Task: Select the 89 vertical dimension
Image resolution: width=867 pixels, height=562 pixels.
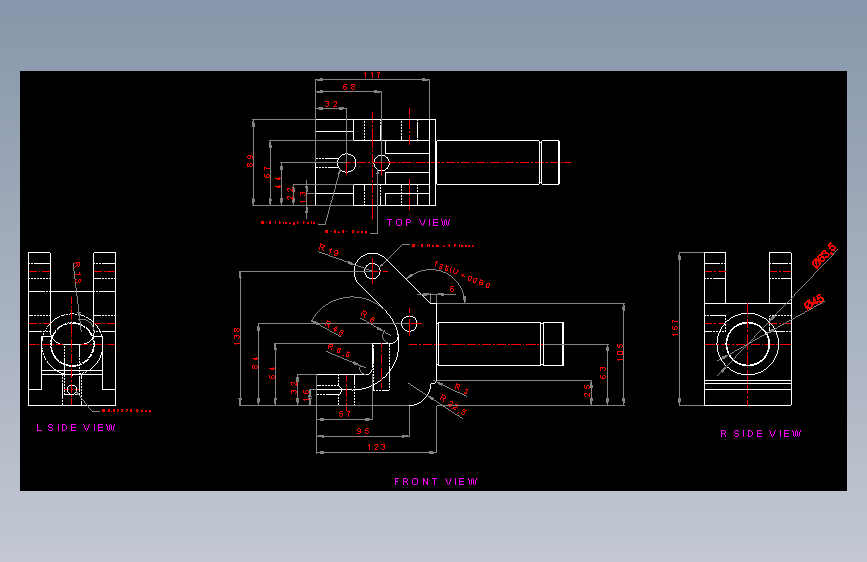Action: click(x=250, y=161)
